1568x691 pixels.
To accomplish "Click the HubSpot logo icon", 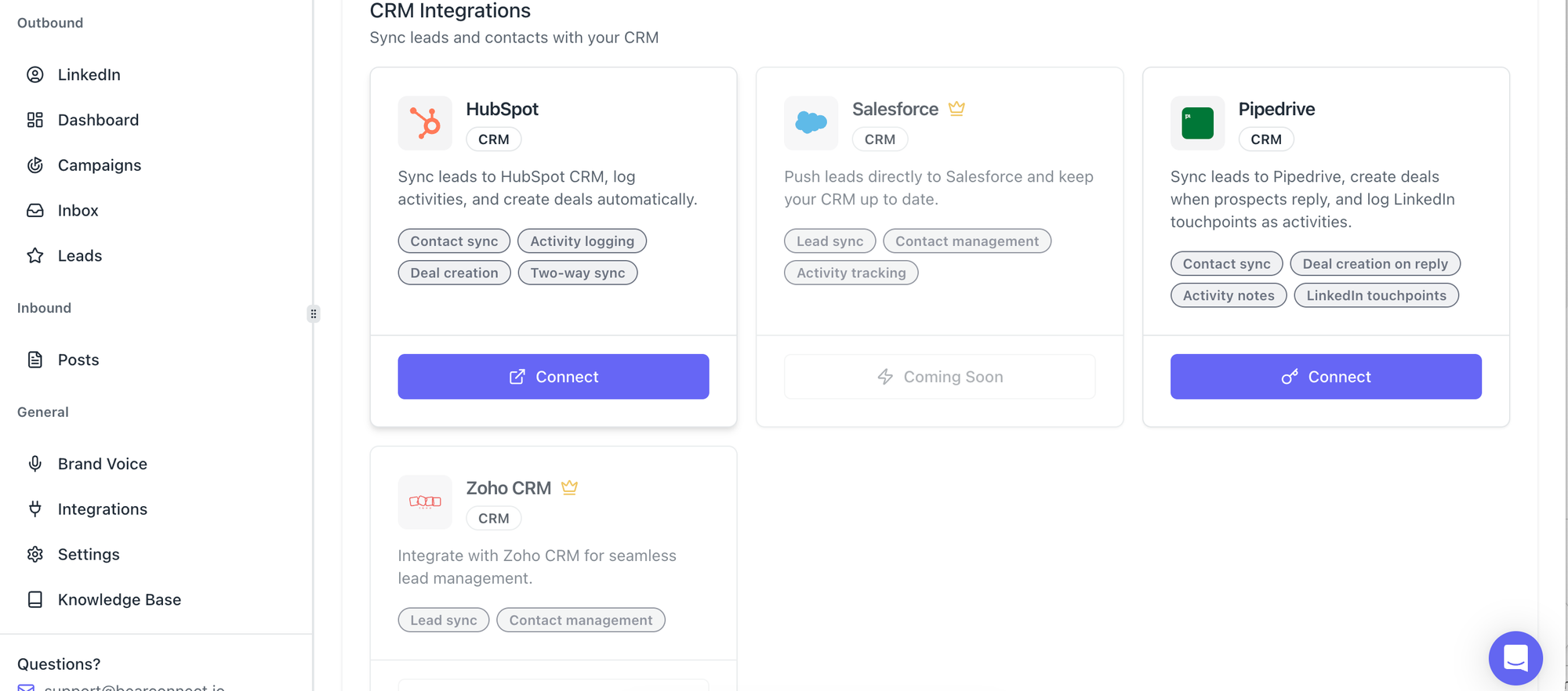I will point(425,123).
